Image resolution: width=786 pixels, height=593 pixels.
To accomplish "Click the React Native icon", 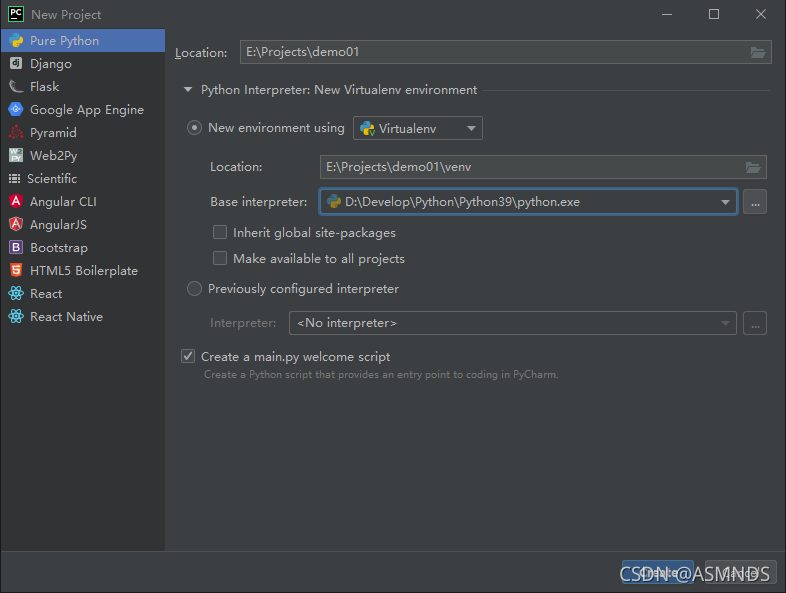I will coord(16,316).
